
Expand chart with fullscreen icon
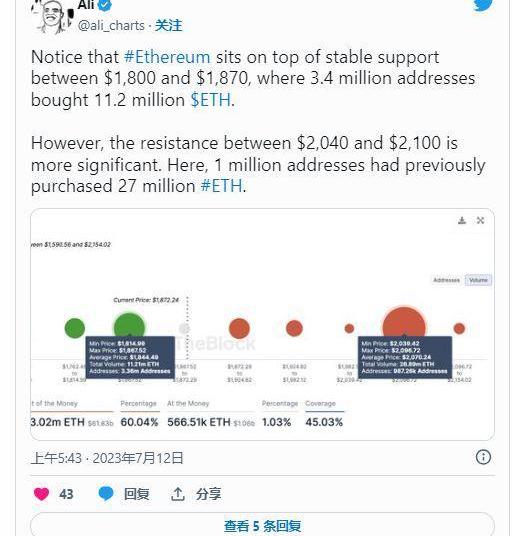480,220
